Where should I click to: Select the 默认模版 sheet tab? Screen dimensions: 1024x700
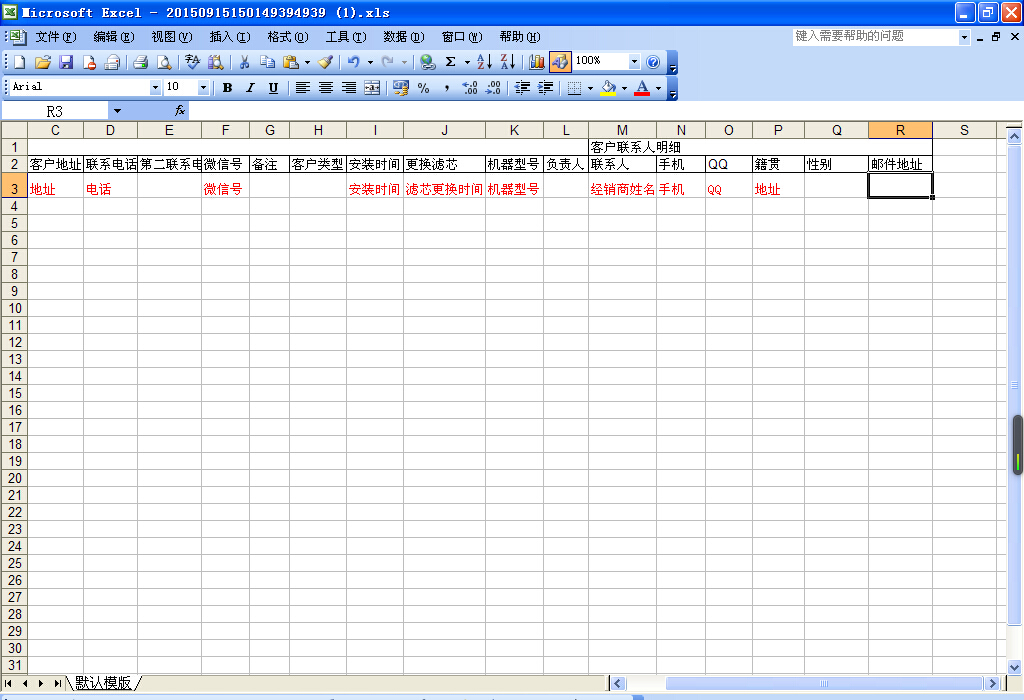pos(103,683)
